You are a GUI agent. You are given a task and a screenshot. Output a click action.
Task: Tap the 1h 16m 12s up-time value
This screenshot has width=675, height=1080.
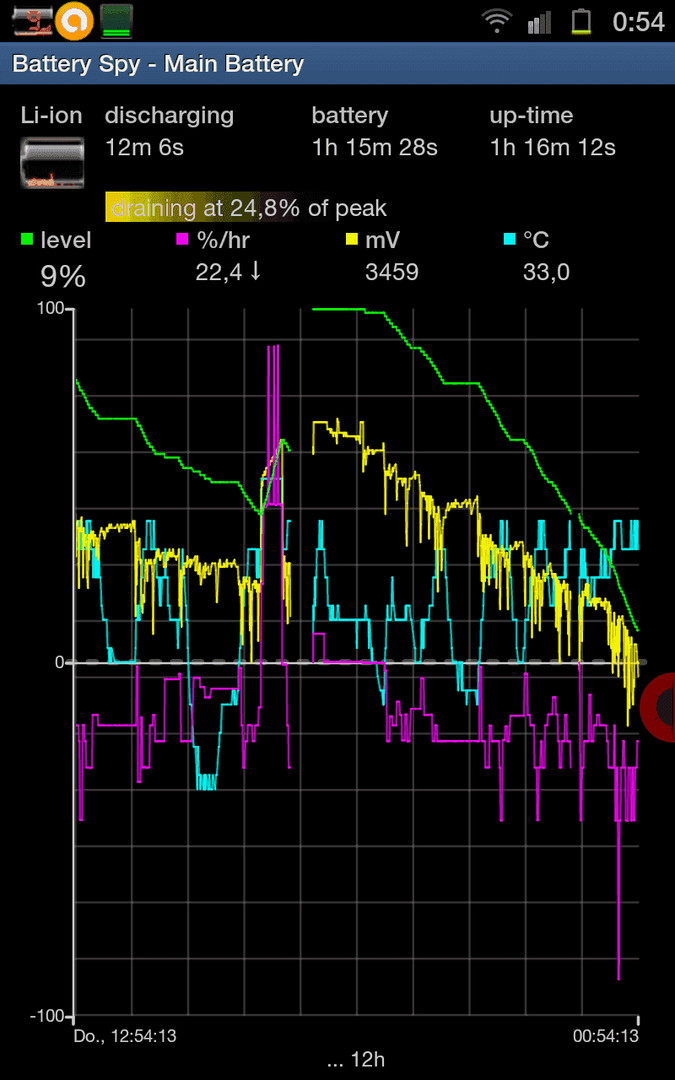pyautogui.click(x=552, y=147)
